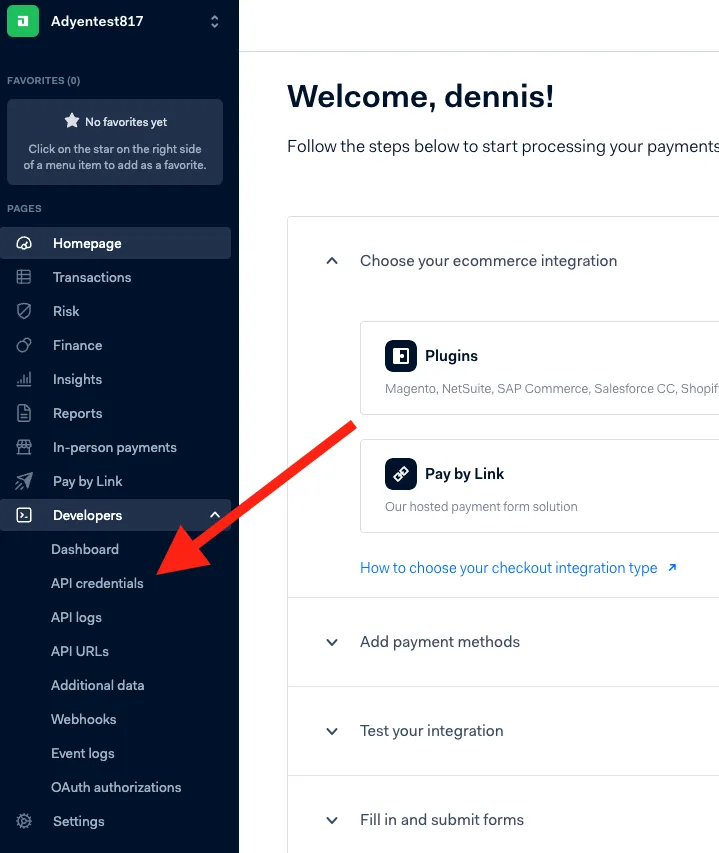719x853 pixels.
Task: Click the In-person payments store icon
Action: click(x=24, y=447)
